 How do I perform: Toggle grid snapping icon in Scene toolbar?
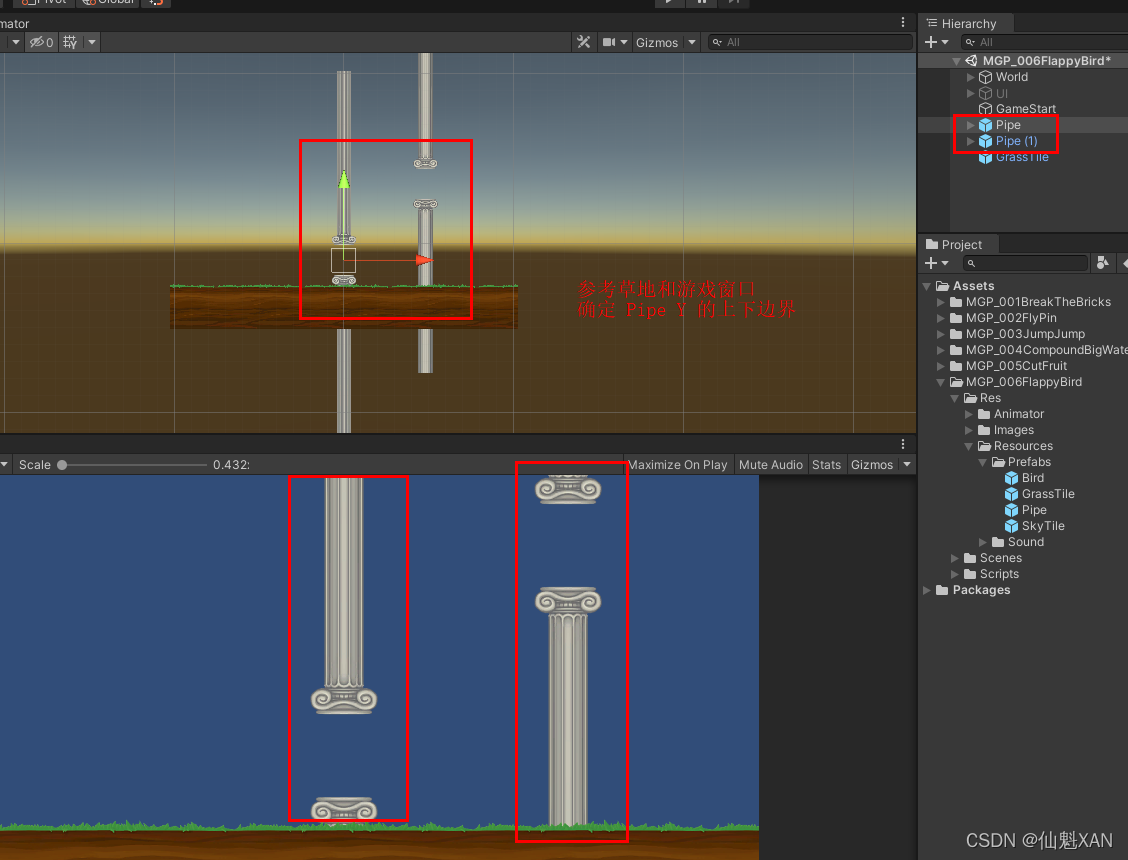[x=70, y=42]
